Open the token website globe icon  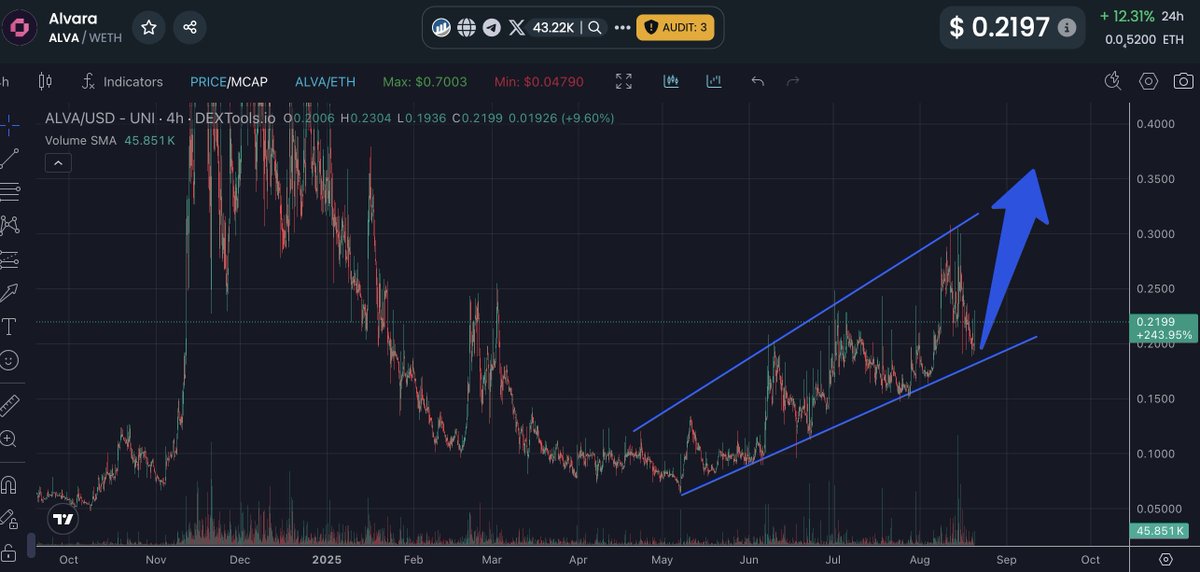[x=466, y=28]
